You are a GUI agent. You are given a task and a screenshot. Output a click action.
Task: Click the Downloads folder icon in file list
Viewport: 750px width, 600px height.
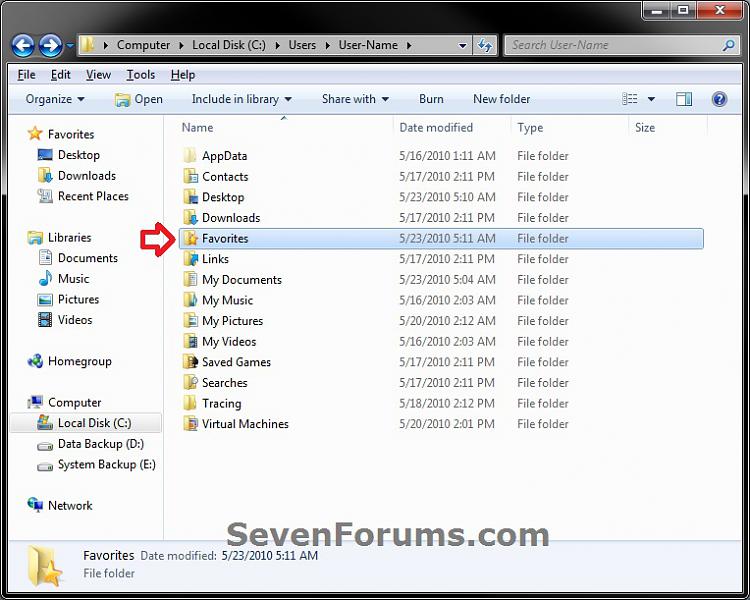(190, 217)
